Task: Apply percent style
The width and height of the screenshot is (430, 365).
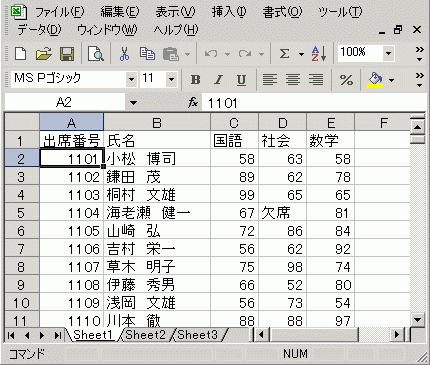Action: coord(346,80)
